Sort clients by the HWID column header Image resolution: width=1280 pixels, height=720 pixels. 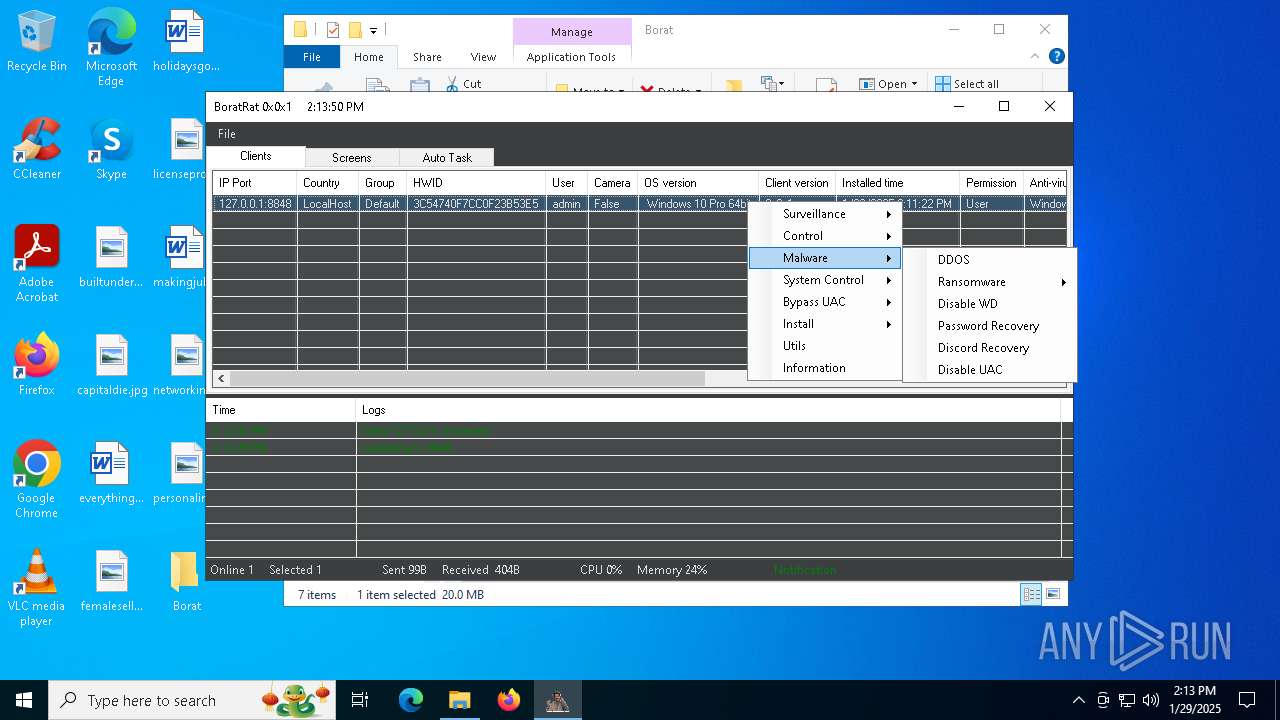[x=476, y=183]
